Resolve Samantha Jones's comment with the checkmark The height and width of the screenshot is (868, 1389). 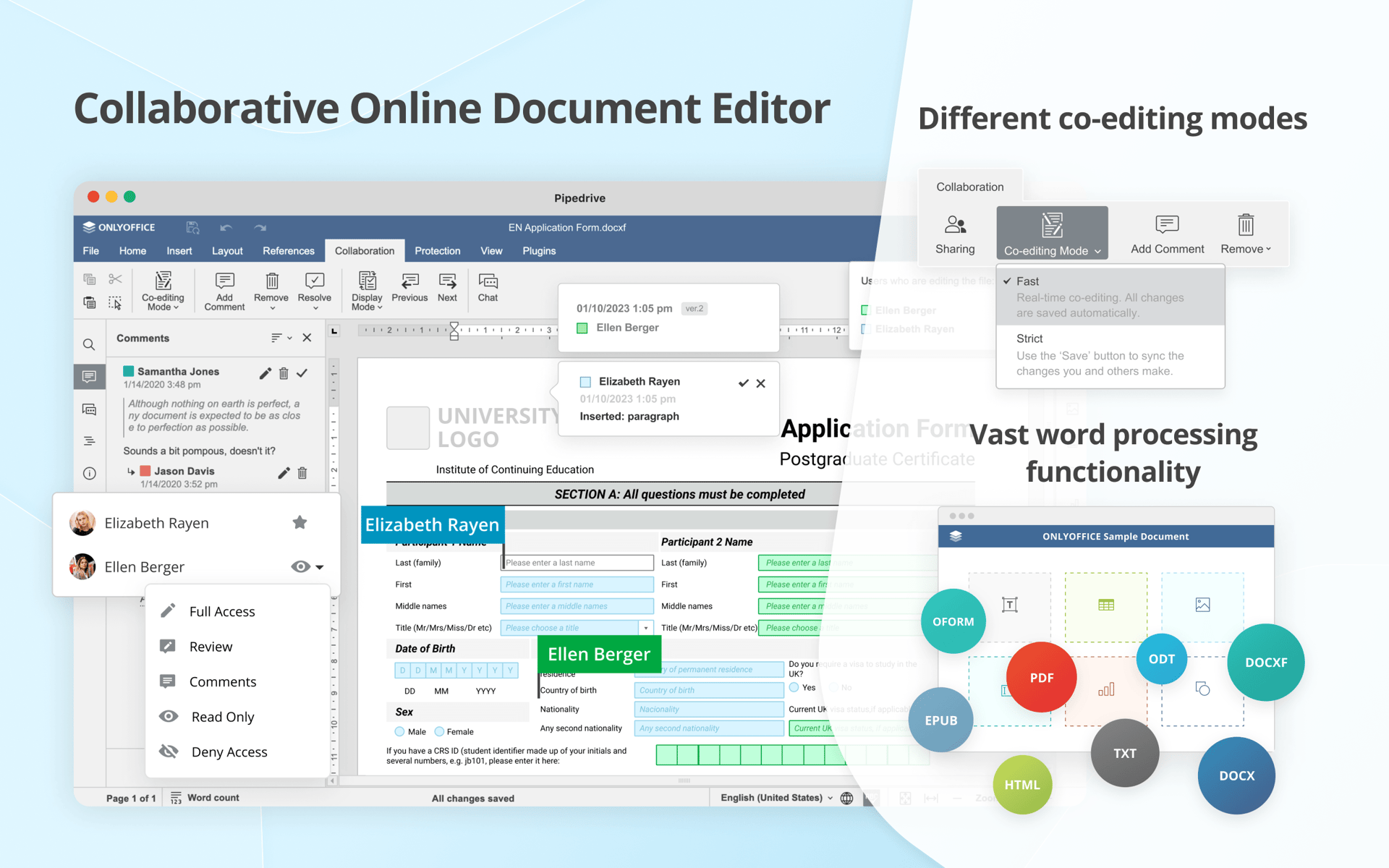(302, 373)
